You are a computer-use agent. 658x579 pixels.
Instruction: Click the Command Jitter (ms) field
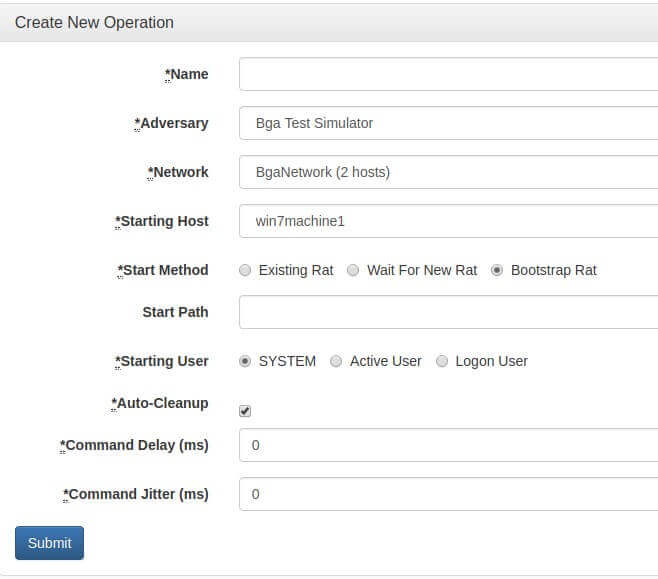[448, 494]
